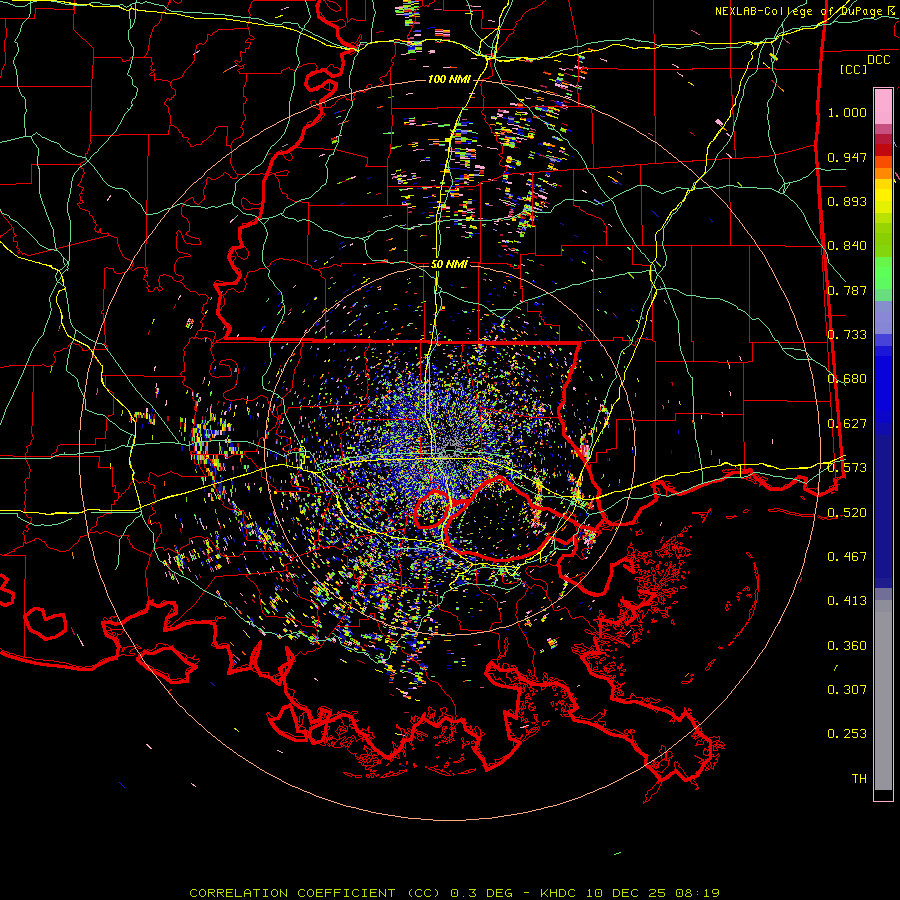Click the pink segment of the color bar
The height and width of the screenshot is (900, 900).
point(883,107)
